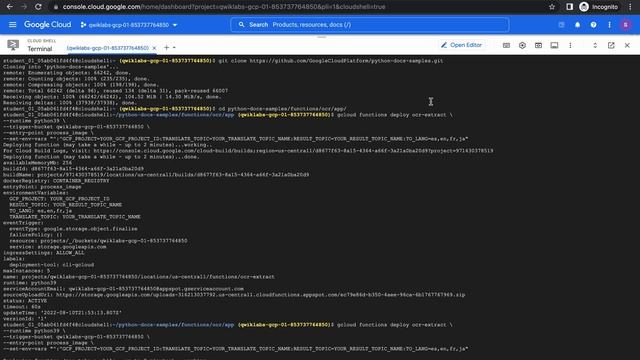Click the 'eventType: google.storage.object.finalize' line

(x=73, y=229)
